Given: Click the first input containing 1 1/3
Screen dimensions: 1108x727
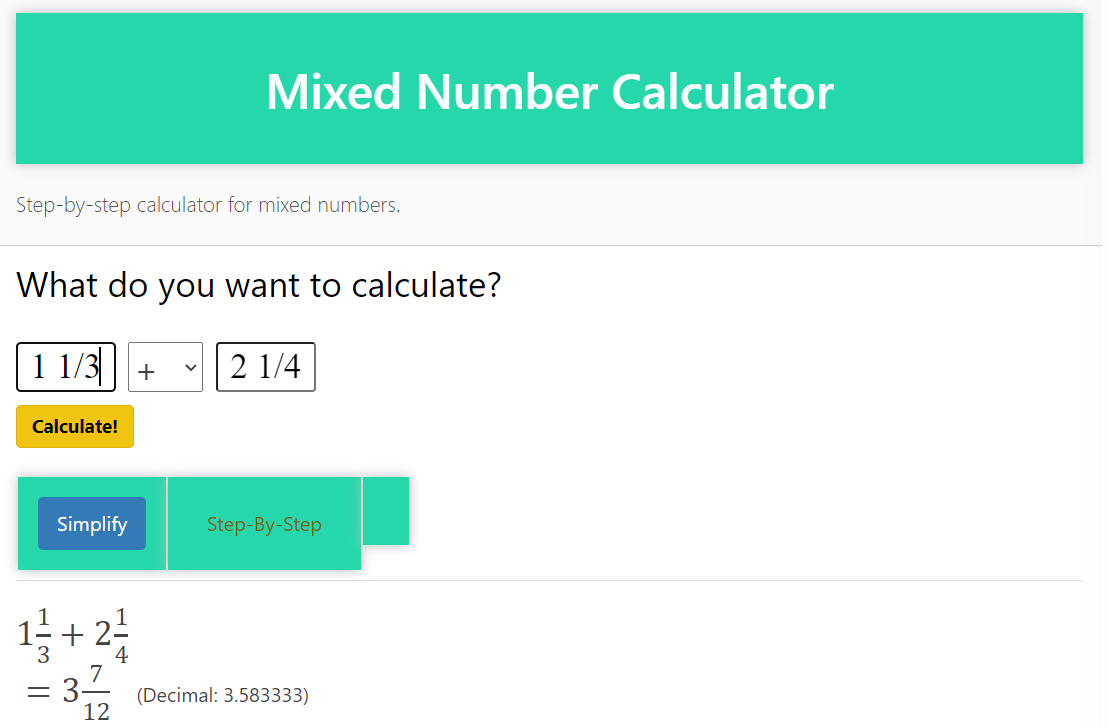Looking at the screenshot, I should [x=66, y=367].
